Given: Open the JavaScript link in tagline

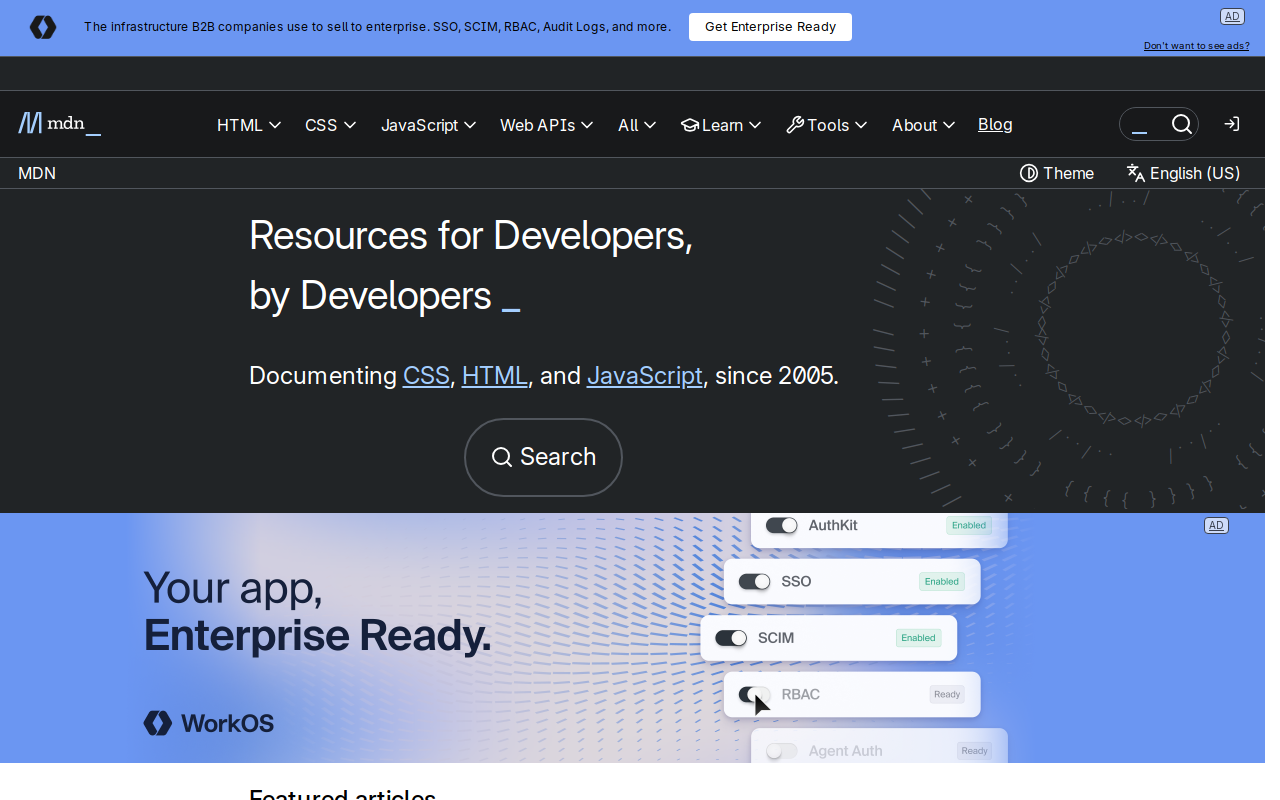Looking at the screenshot, I should pos(645,376).
